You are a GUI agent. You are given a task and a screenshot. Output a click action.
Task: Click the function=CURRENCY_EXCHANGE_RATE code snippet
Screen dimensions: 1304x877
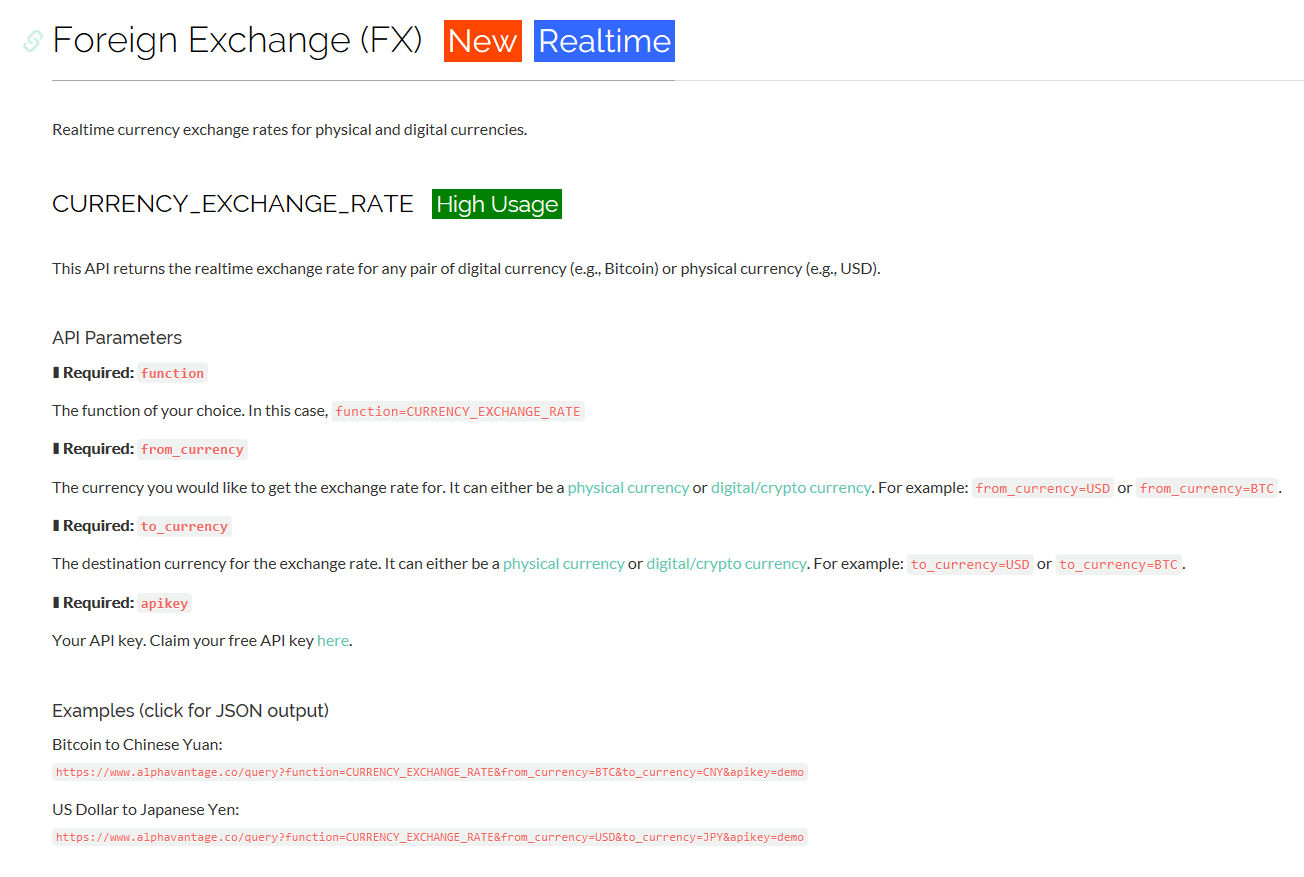point(458,411)
